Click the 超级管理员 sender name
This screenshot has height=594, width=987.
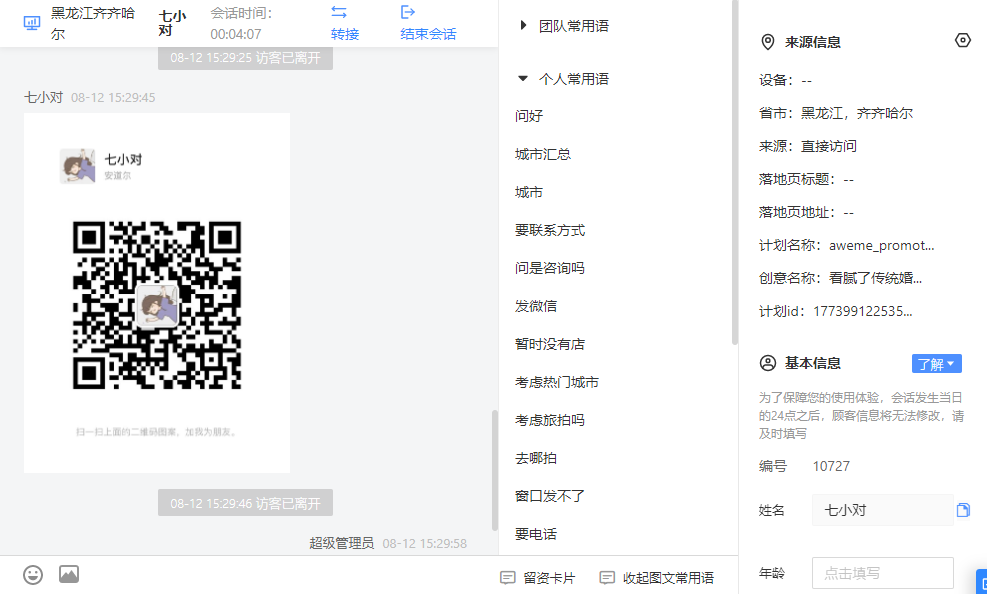[x=342, y=543]
